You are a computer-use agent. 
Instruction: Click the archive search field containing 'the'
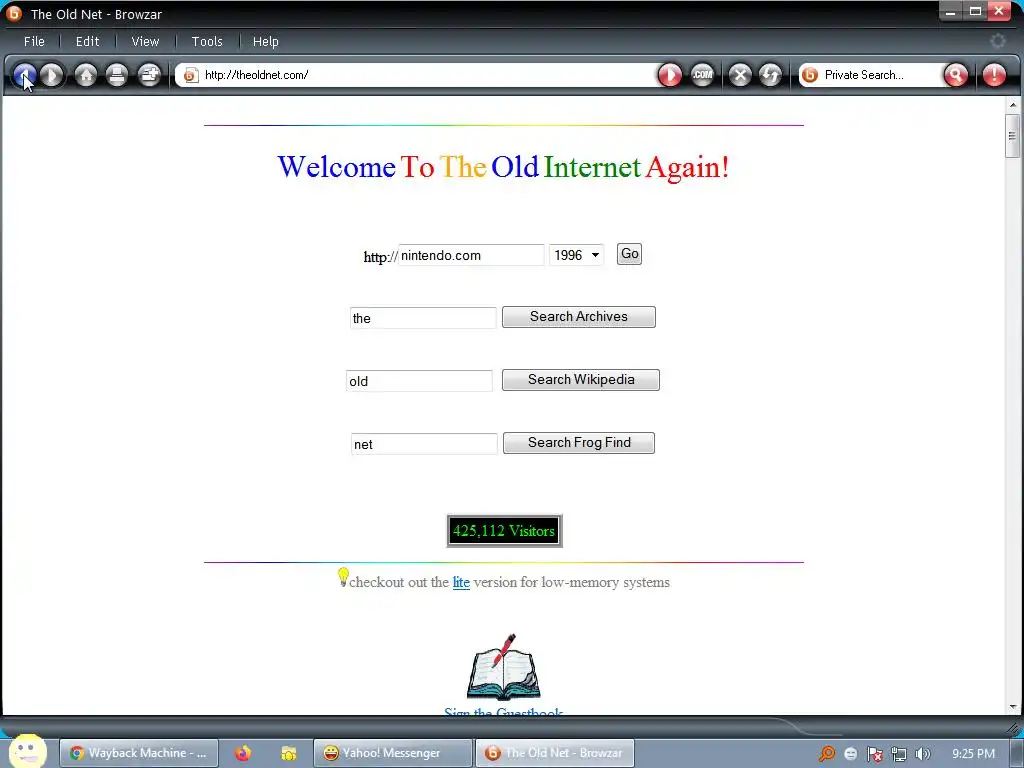click(x=423, y=318)
